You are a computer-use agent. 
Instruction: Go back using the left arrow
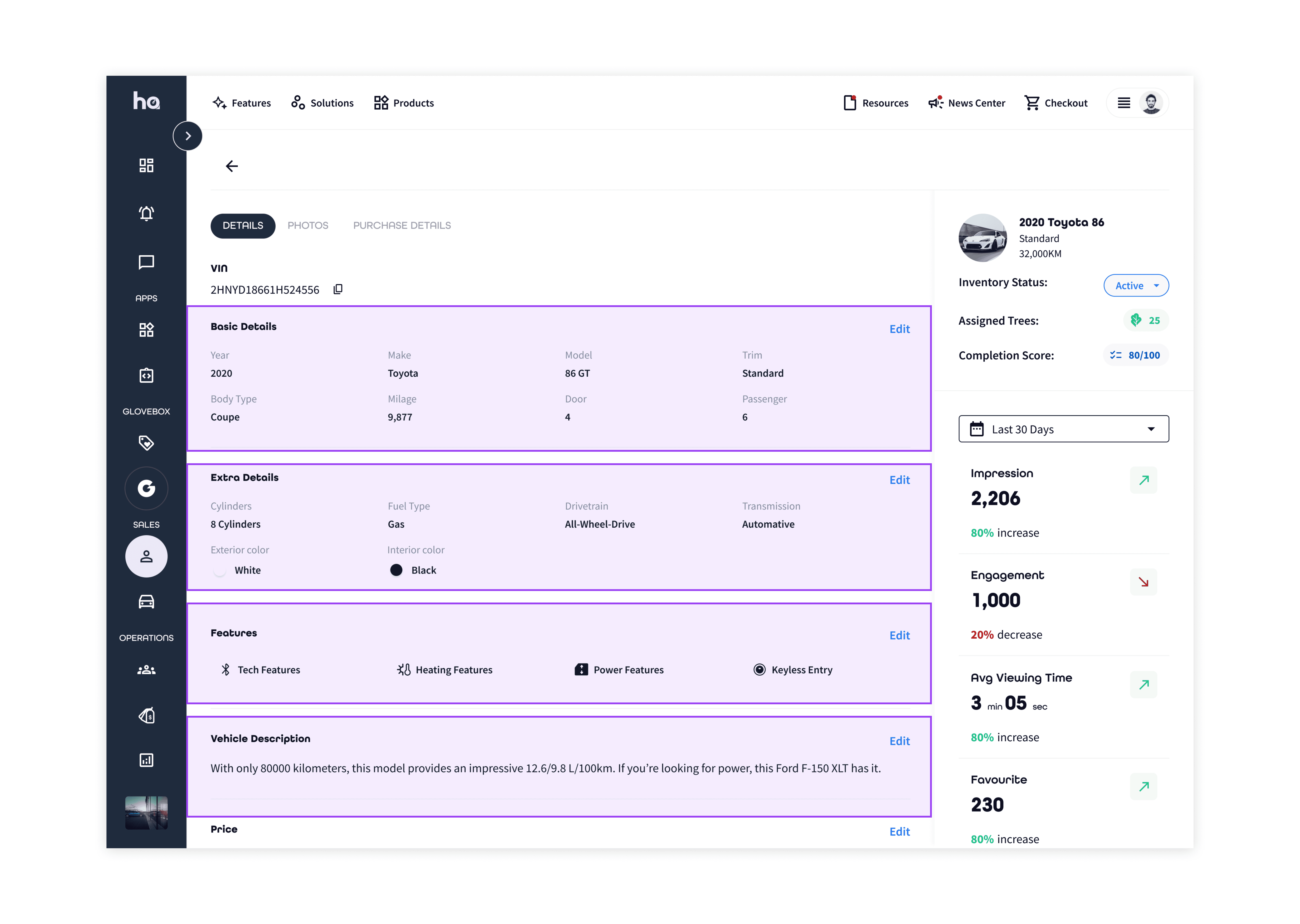click(232, 166)
